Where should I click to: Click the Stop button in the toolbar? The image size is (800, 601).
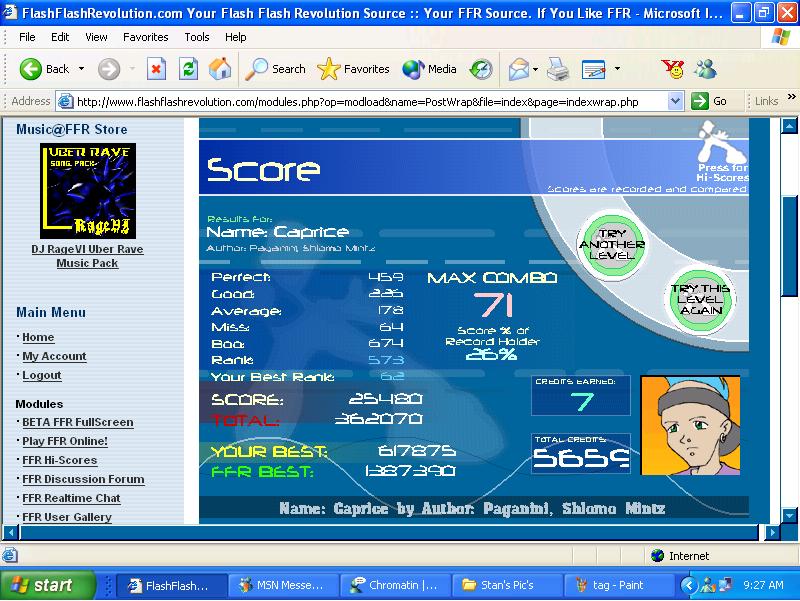click(156, 69)
